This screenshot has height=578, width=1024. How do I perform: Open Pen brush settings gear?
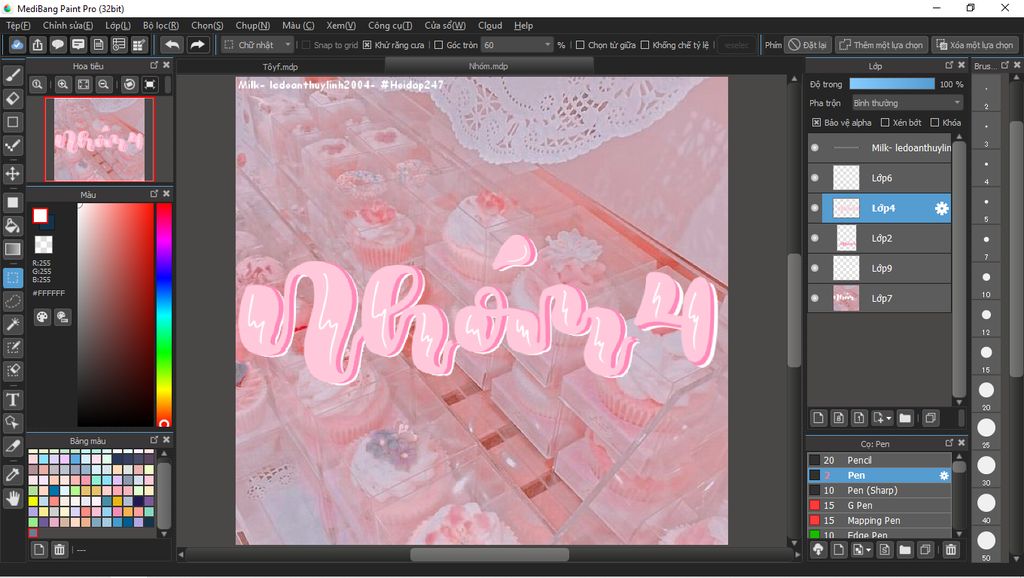(944, 475)
